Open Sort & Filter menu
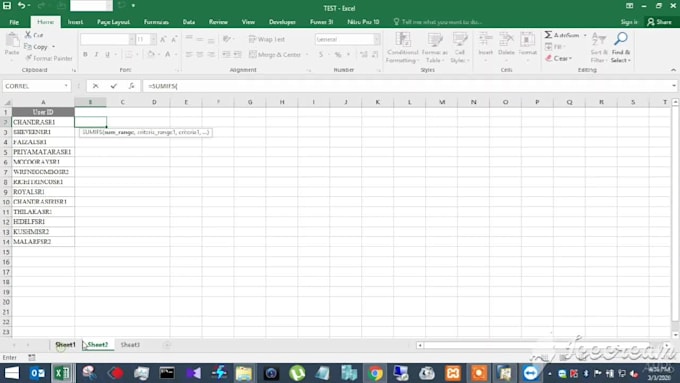 pyautogui.click(x=598, y=48)
